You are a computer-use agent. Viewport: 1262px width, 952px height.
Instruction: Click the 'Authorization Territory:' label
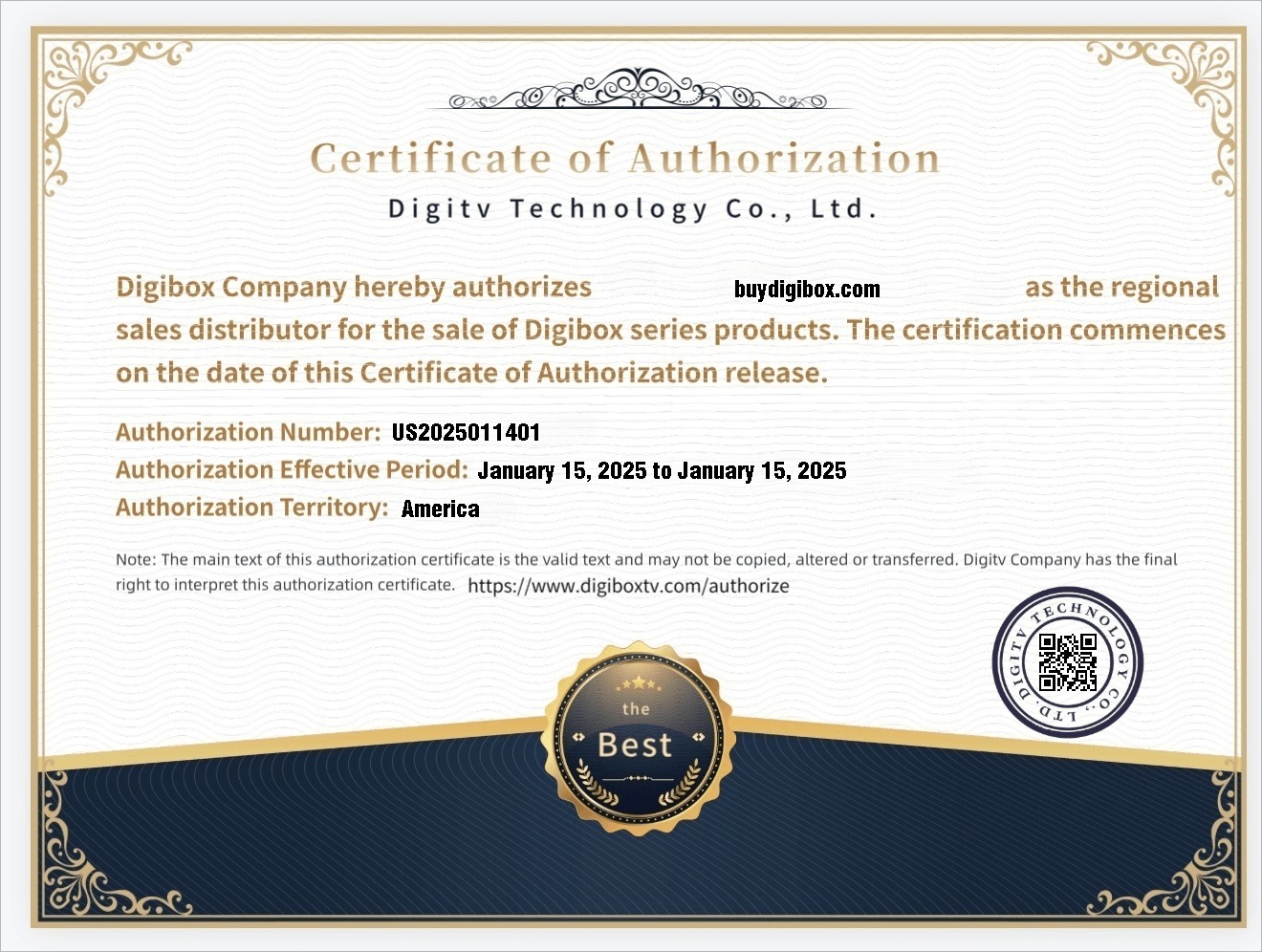click(252, 508)
